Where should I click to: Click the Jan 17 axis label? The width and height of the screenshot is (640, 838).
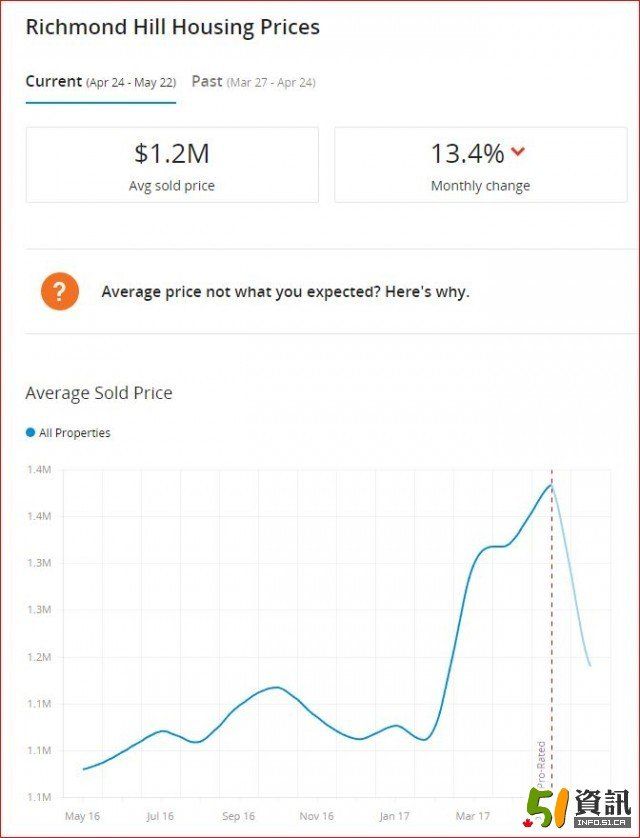coord(394,816)
